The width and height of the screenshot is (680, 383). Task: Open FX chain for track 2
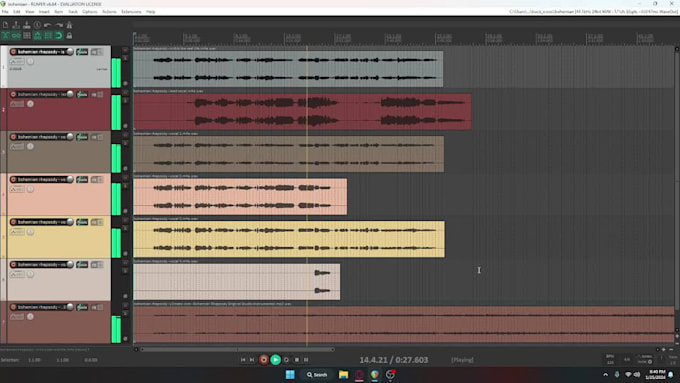point(94,95)
